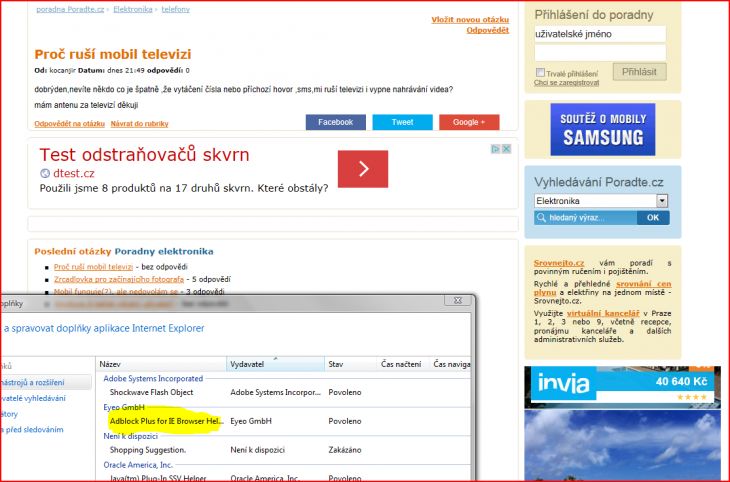Viewport: 730px width, 482px height.
Task: Share the question via Tweet button
Action: 402,122
